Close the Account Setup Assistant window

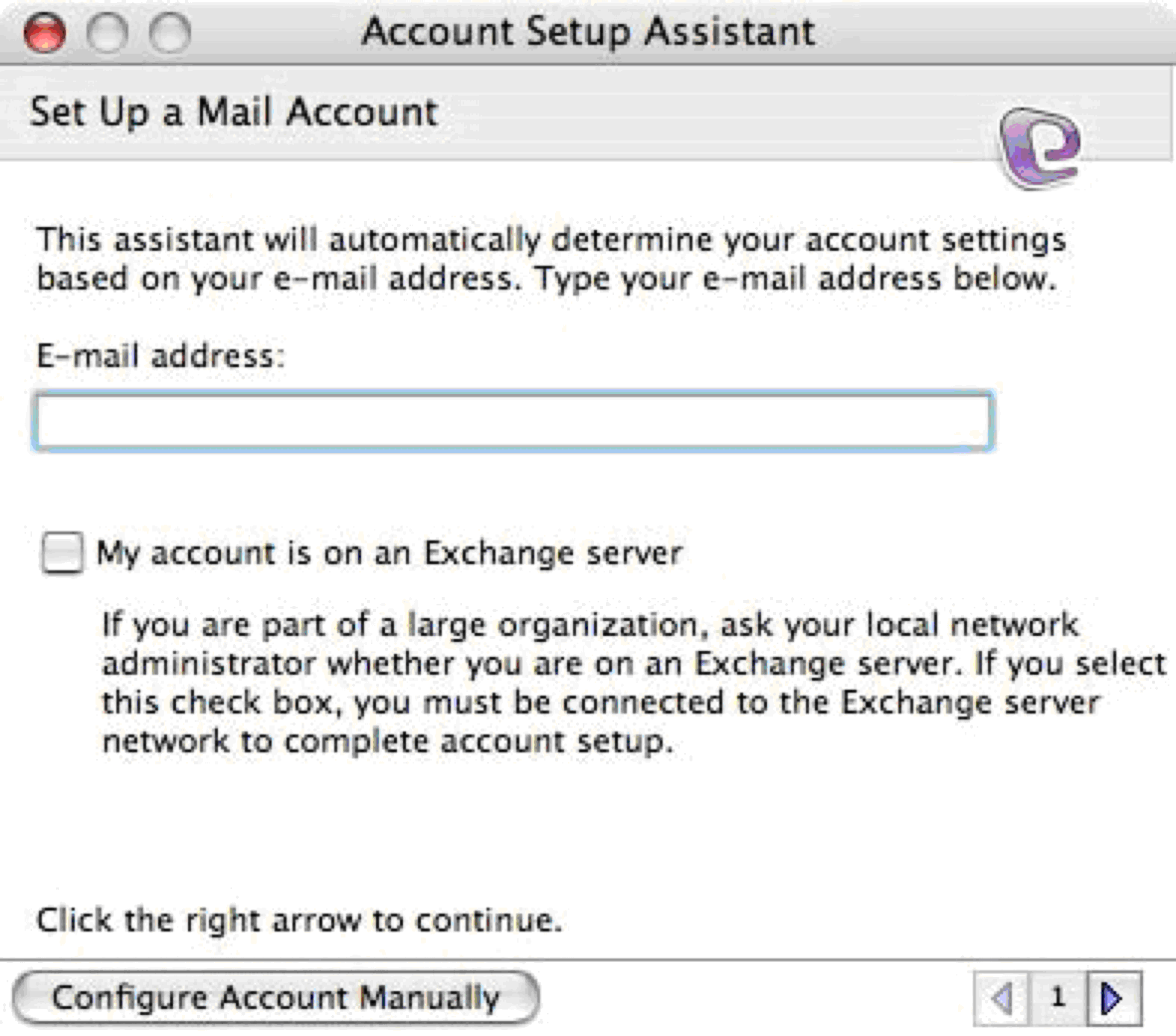pyautogui.click(x=45, y=34)
